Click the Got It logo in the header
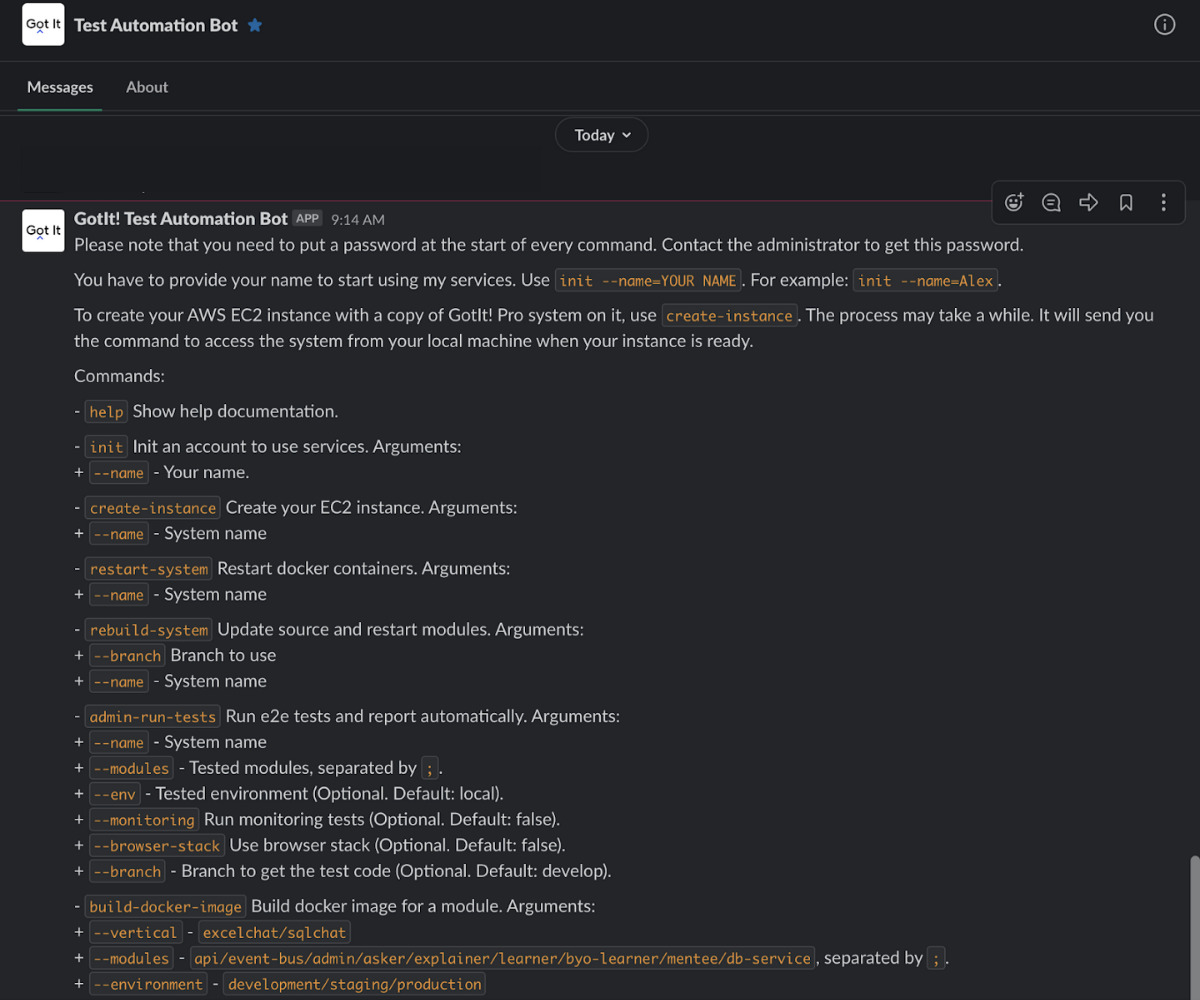Image resolution: width=1200 pixels, height=1000 pixels. coord(44,25)
